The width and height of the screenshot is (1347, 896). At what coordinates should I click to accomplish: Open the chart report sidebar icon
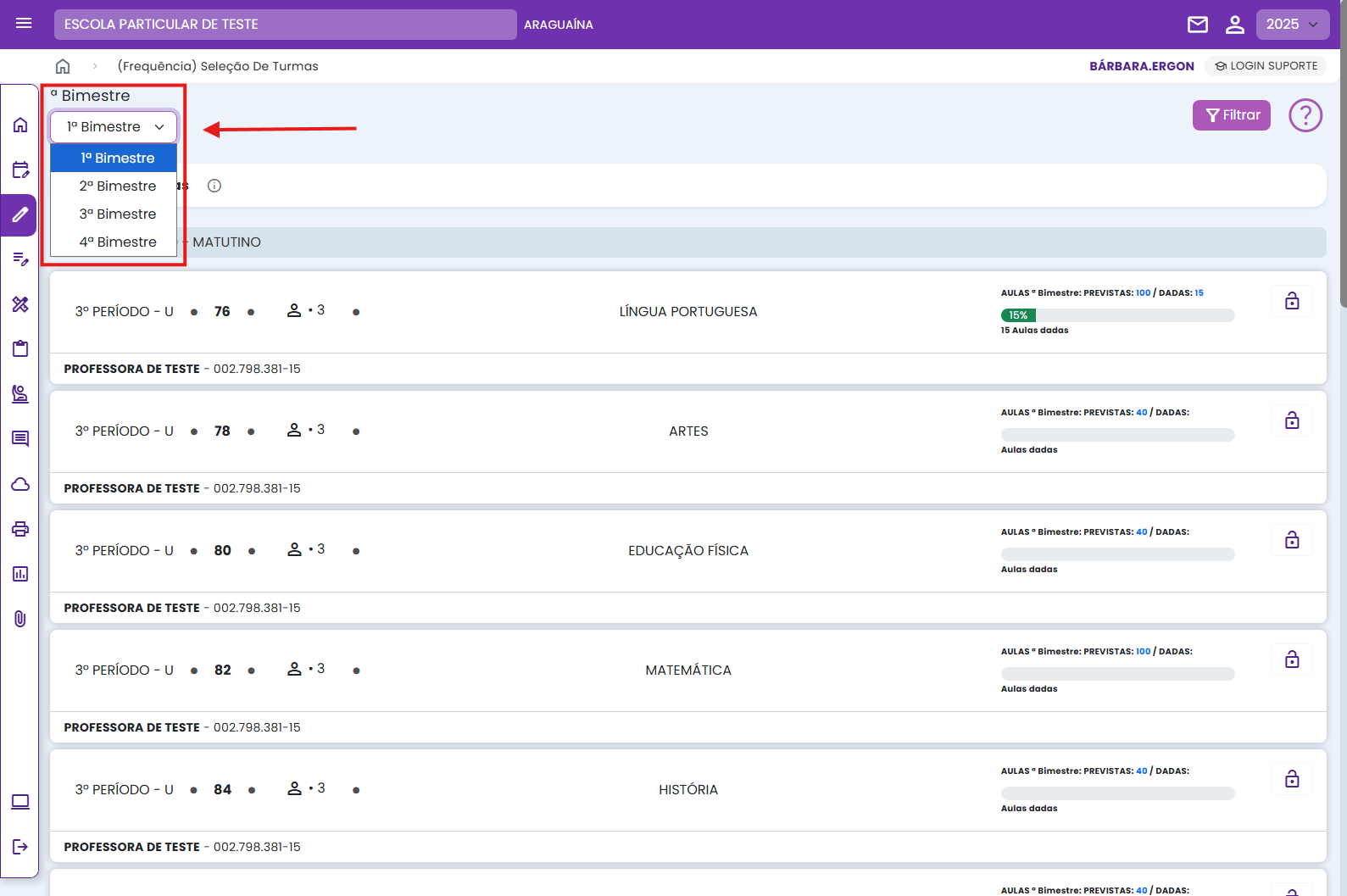pos(20,574)
